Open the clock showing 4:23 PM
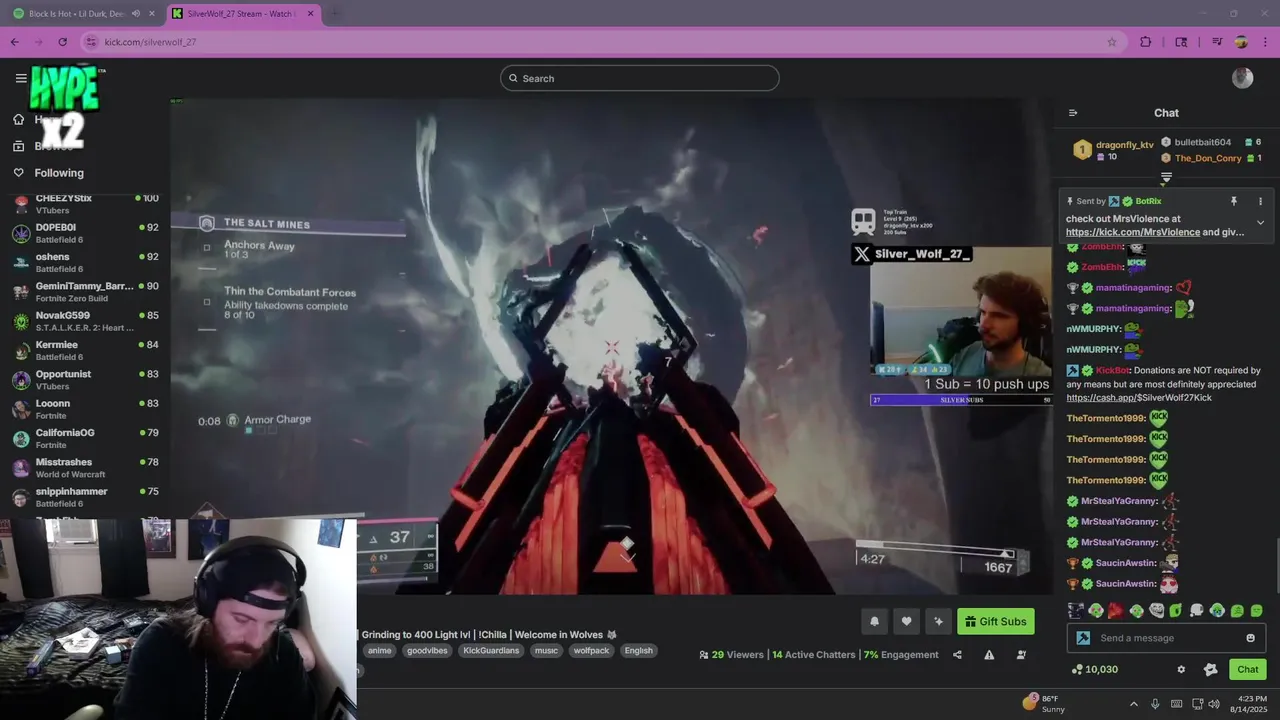Image resolution: width=1280 pixels, height=720 pixels. [1248, 704]
